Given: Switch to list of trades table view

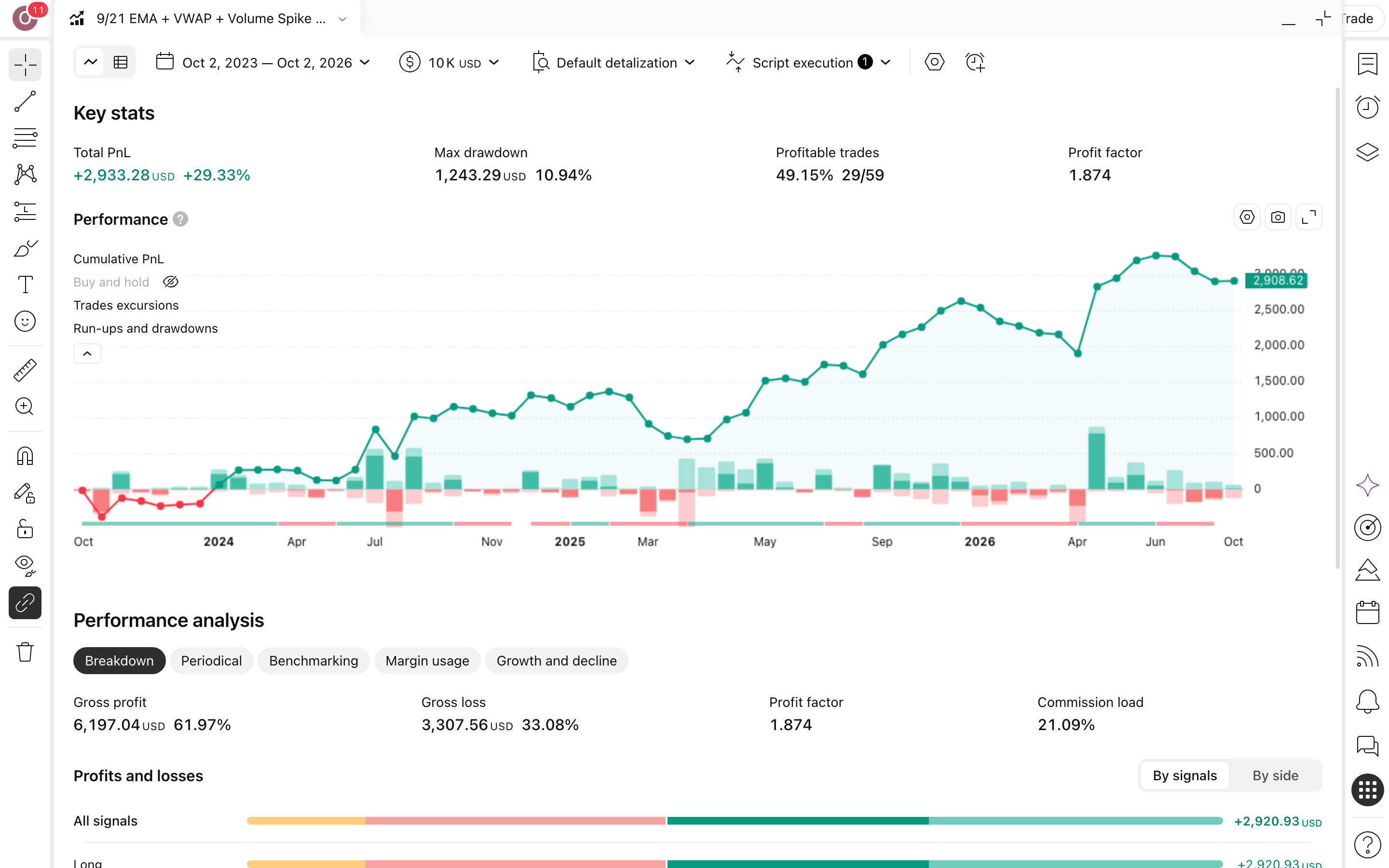Looking at the screenshot, I should pyautogui.click(x=121, y=62).
